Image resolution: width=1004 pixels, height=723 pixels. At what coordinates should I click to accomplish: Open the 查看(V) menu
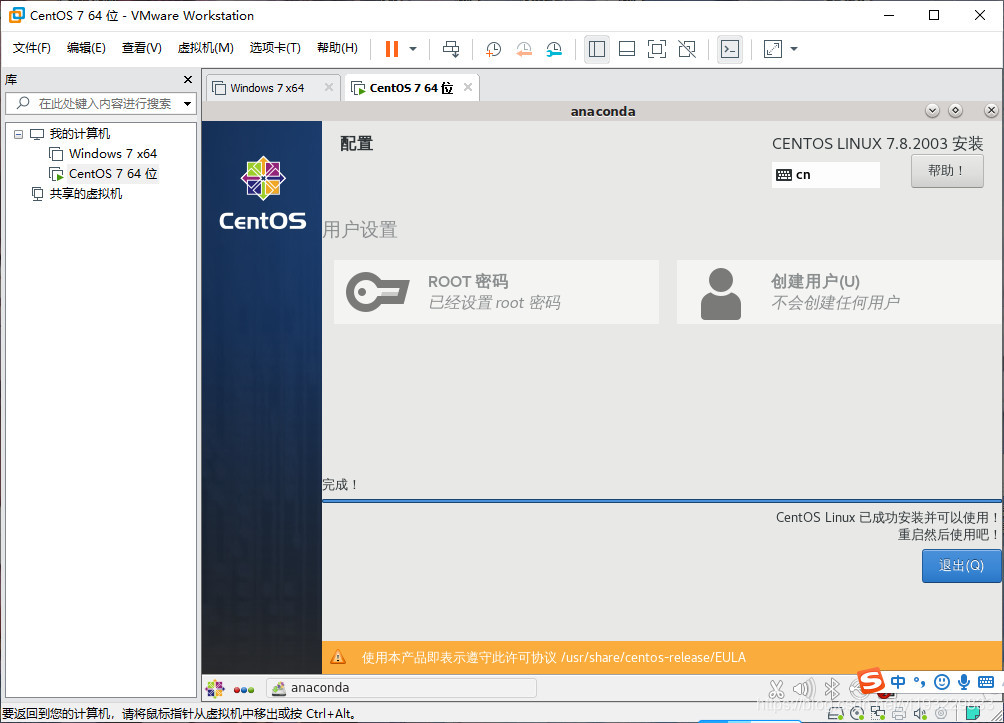(142, 48)
